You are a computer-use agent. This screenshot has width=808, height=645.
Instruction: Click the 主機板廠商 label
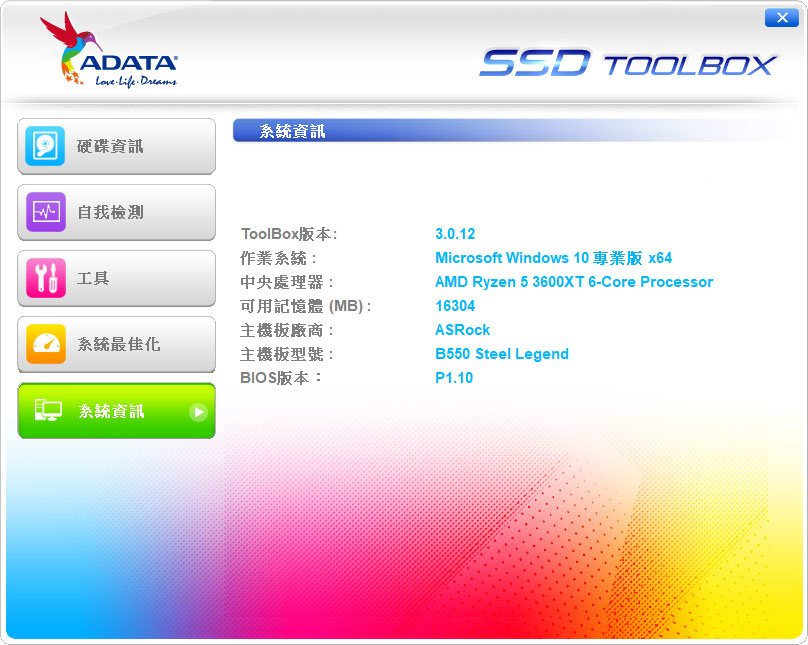[287, 330]
